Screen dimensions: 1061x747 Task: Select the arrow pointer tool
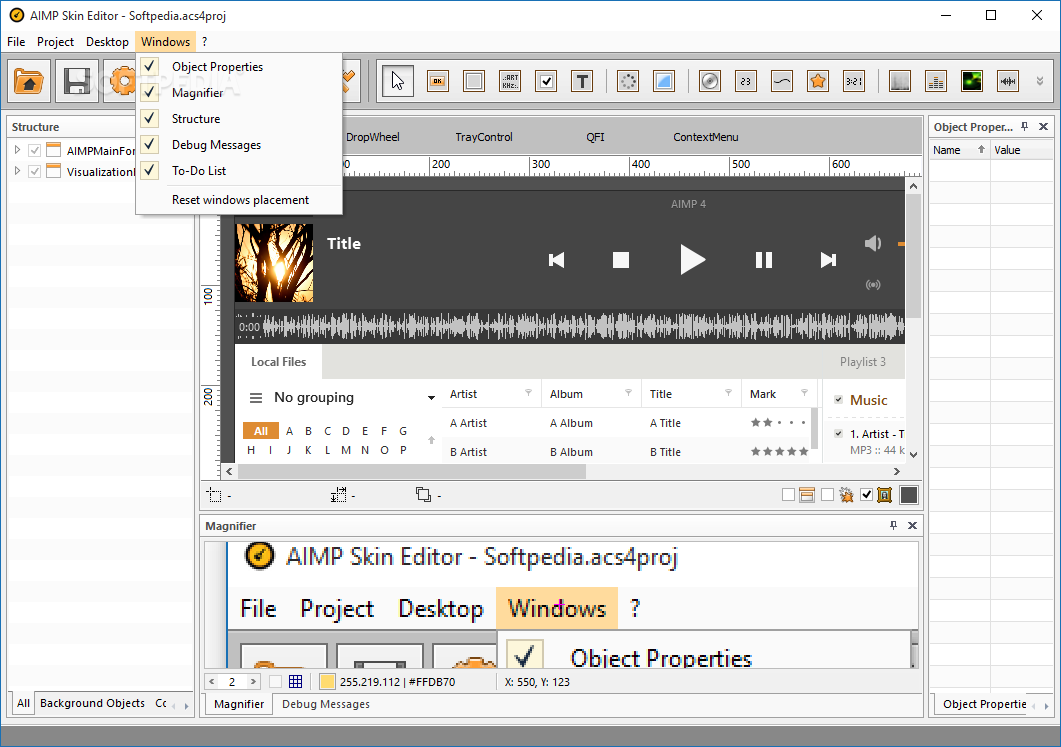(x=397, y=81)
